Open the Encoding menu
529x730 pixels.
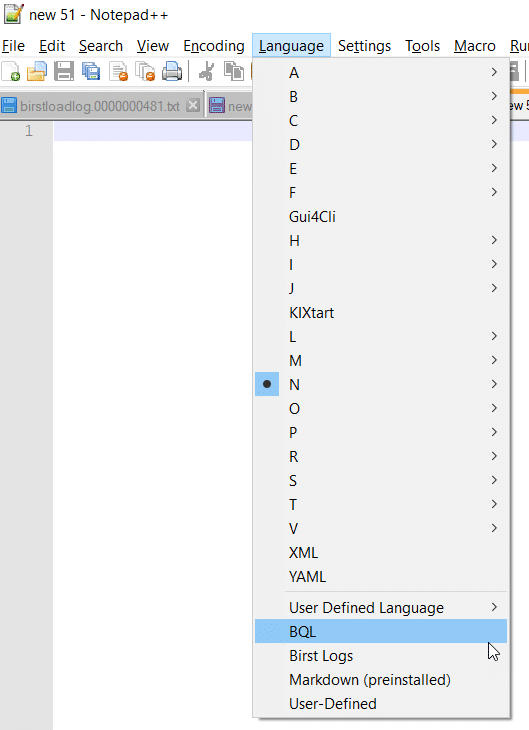(x=214, y=46)
